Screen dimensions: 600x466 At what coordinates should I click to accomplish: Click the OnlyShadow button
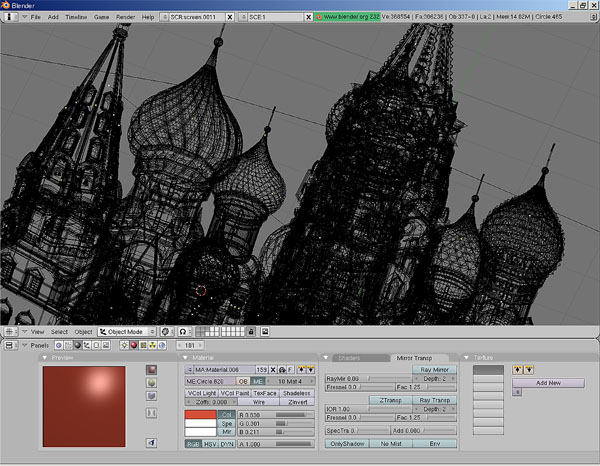(x=347, y=443)
